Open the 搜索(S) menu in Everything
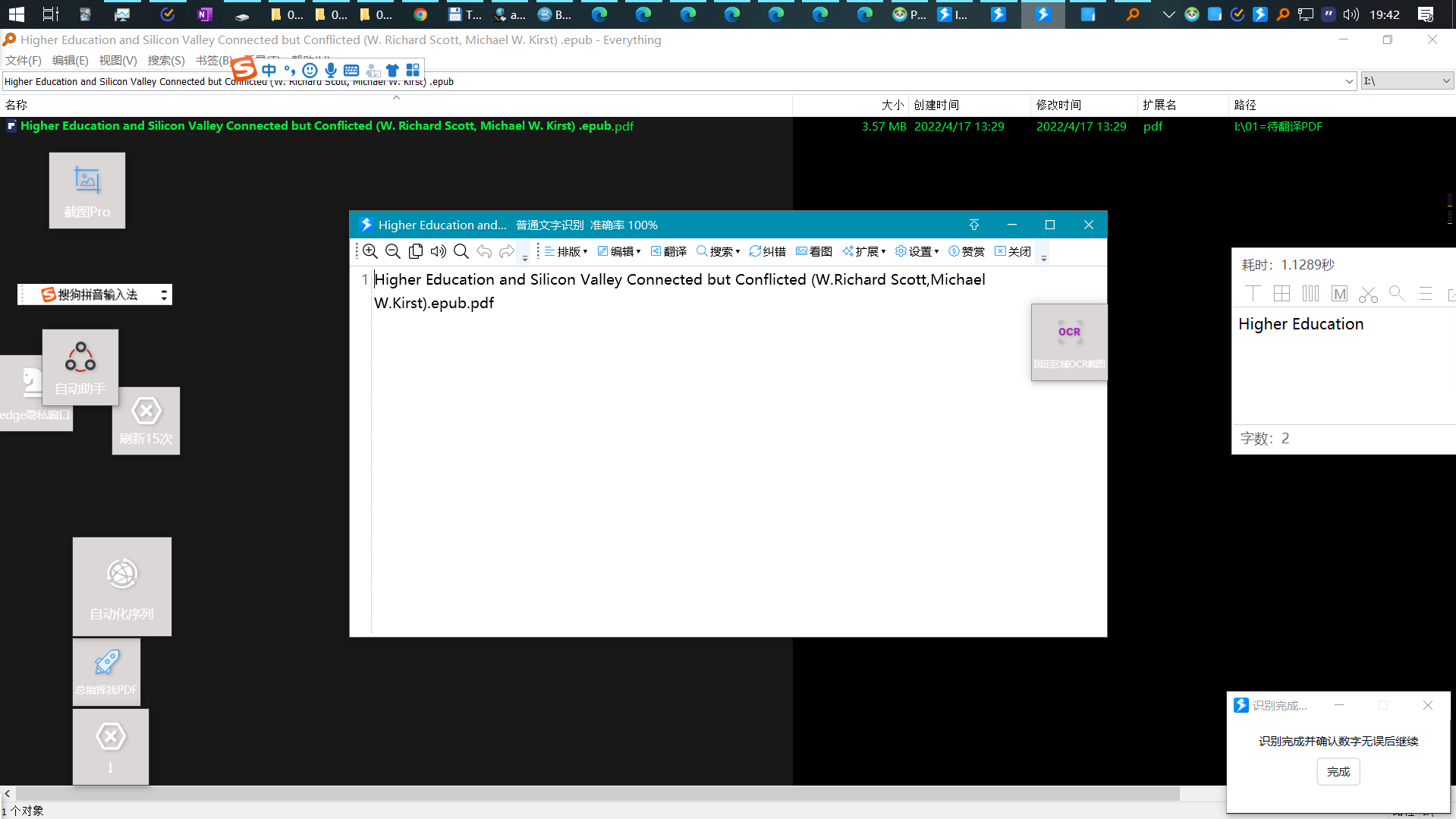 pos(166,61)
